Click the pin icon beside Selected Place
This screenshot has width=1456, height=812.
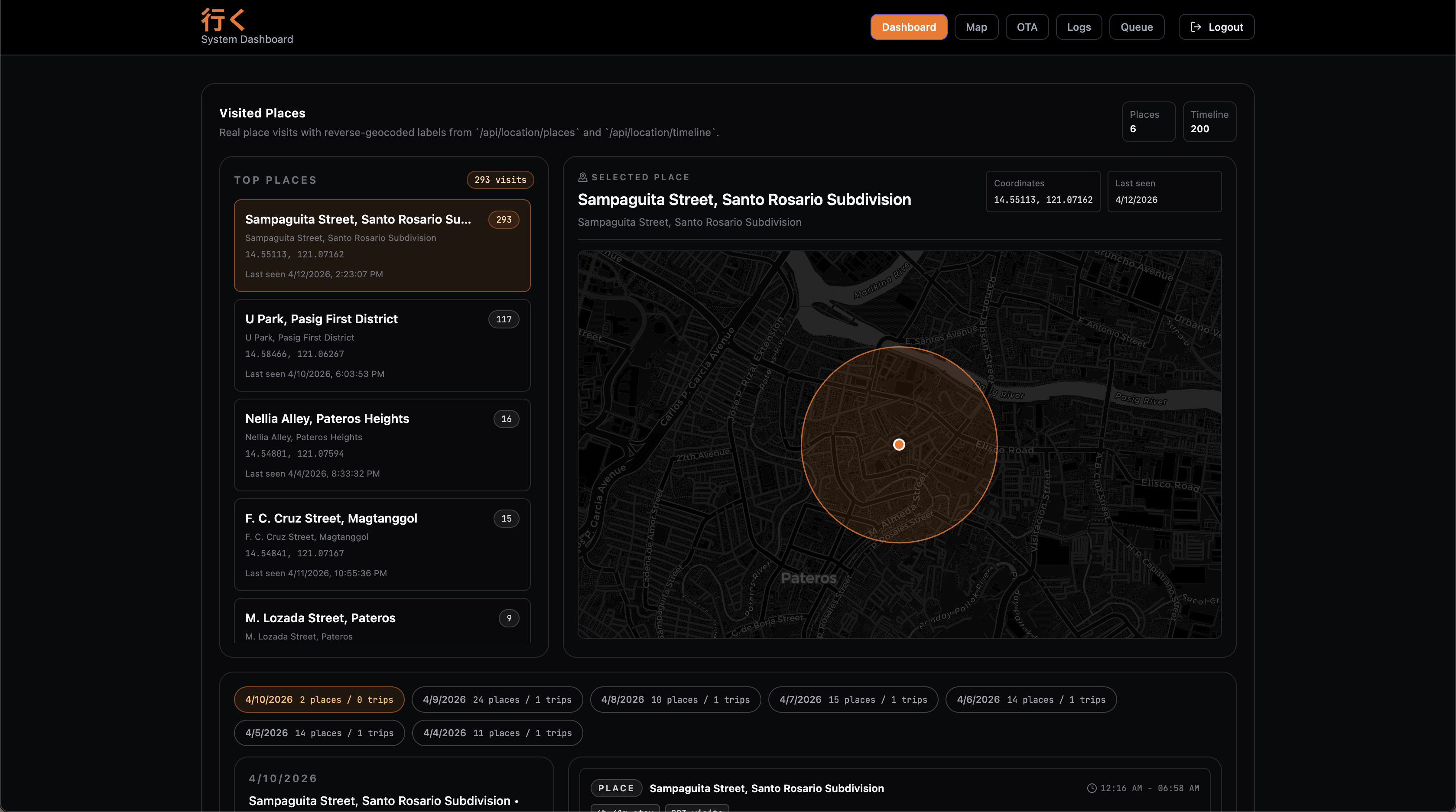pos(583,177)
